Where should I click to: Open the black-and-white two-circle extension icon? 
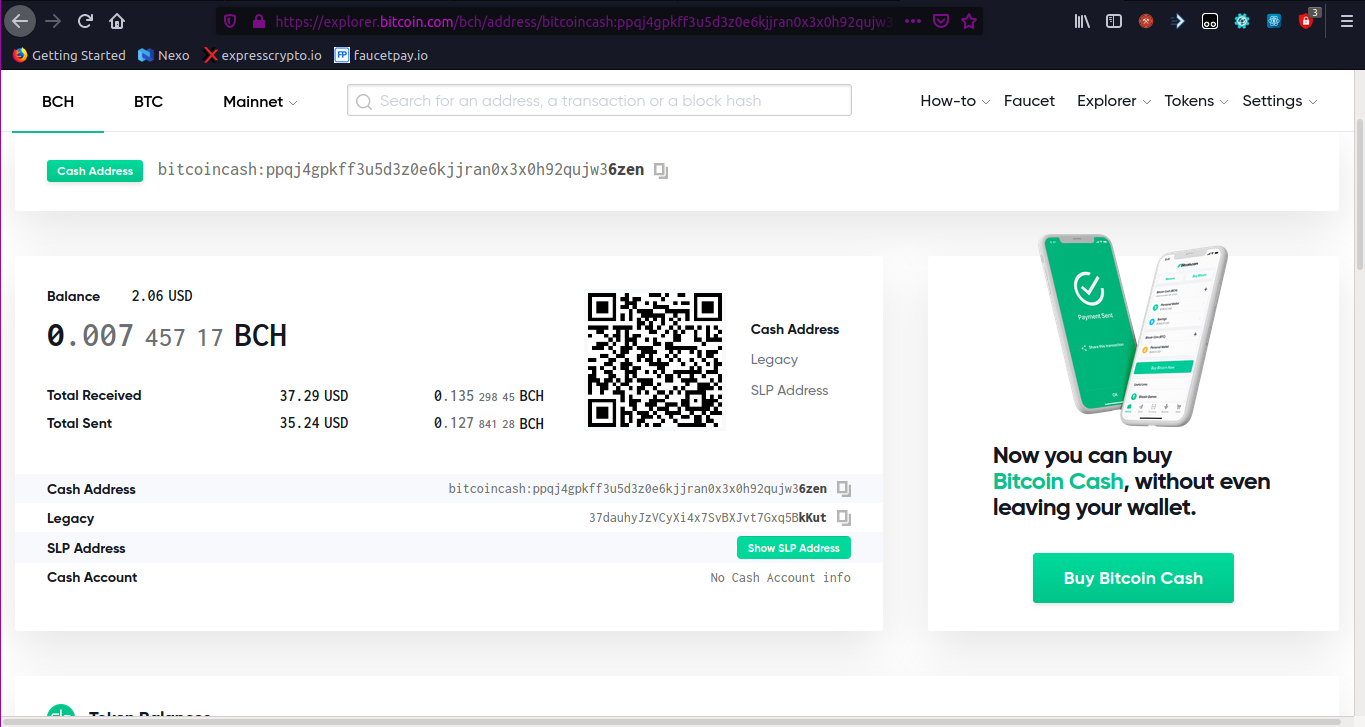coord(1210,21)
